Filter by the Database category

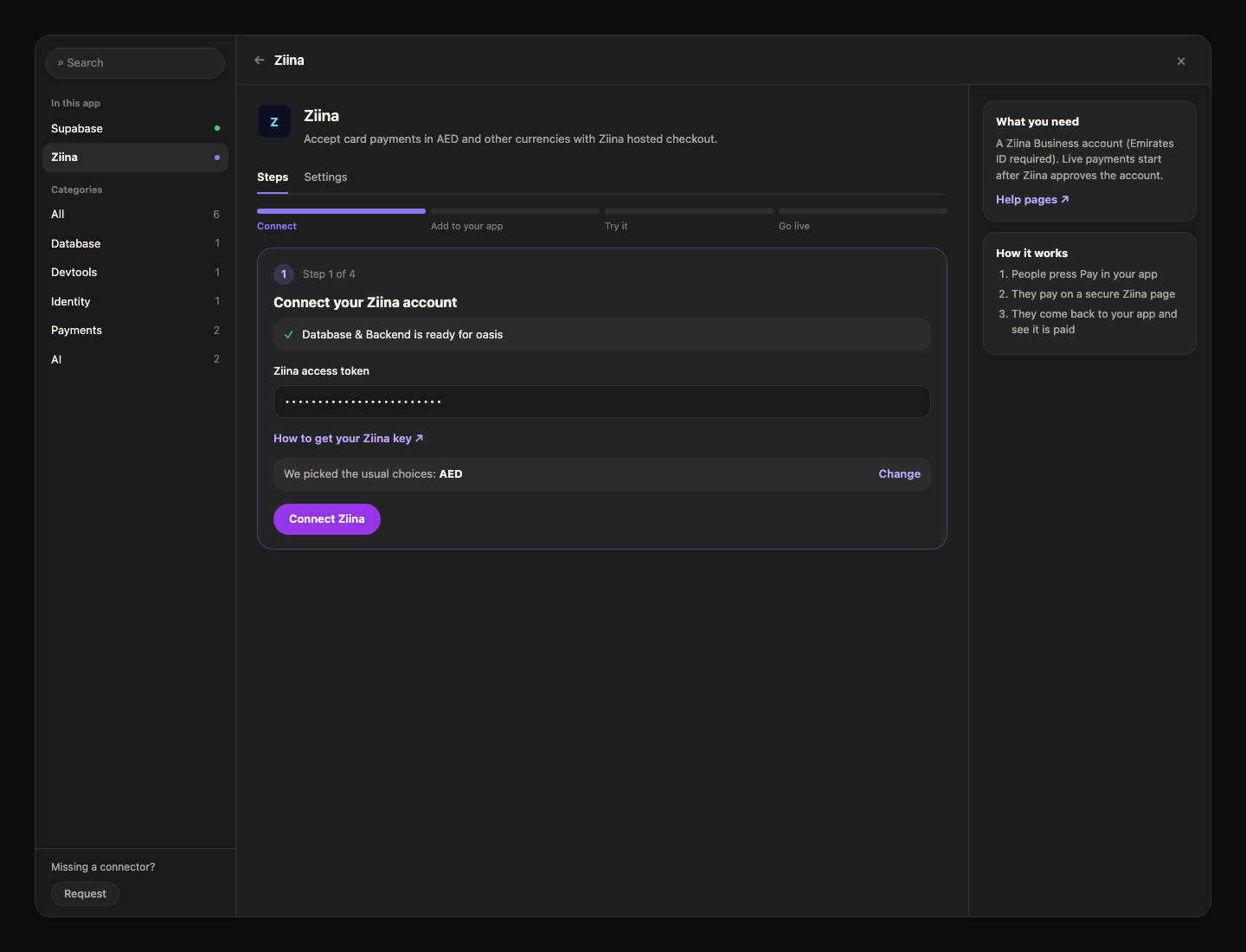pyautogui.click(x=135, y=244)
